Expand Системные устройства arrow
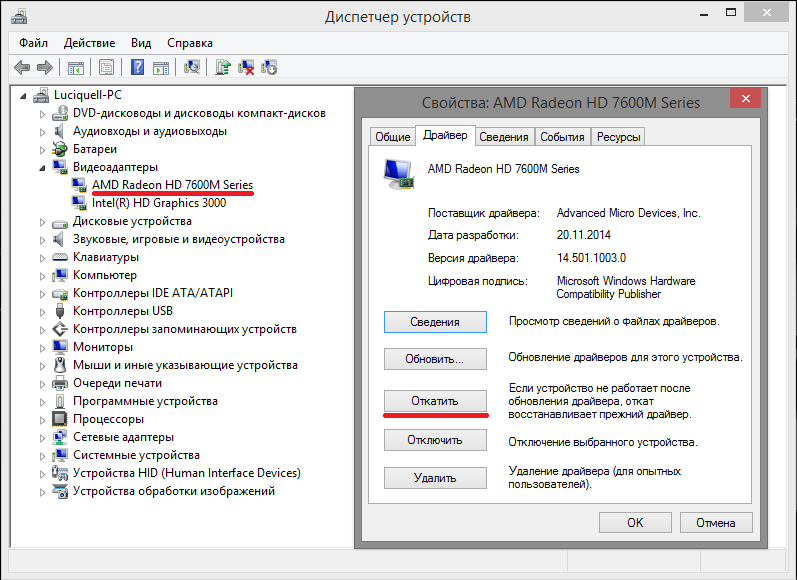 click(42, 455)
